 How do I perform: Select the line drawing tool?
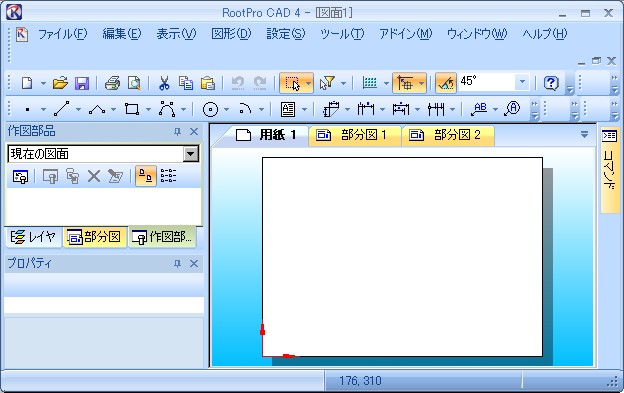(62, 109)
